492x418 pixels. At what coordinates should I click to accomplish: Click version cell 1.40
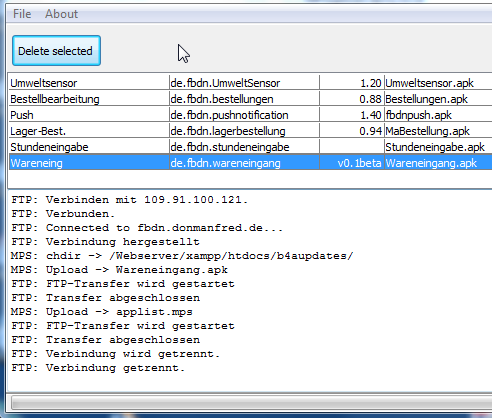pos(352,115)
